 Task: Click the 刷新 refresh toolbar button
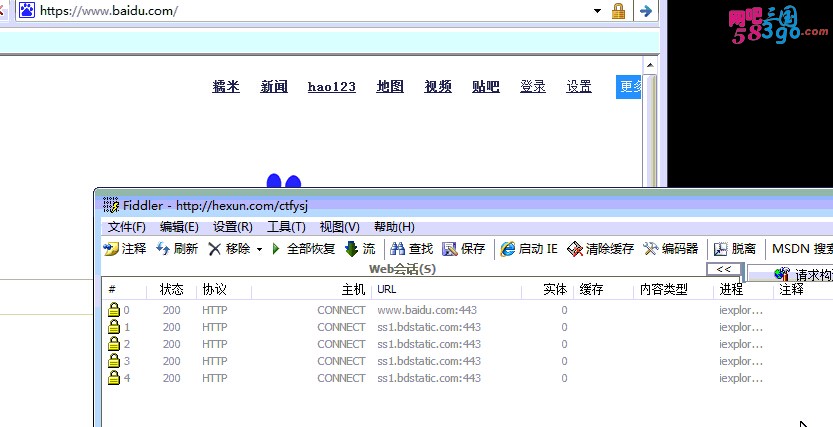click(x=177, y=249)
